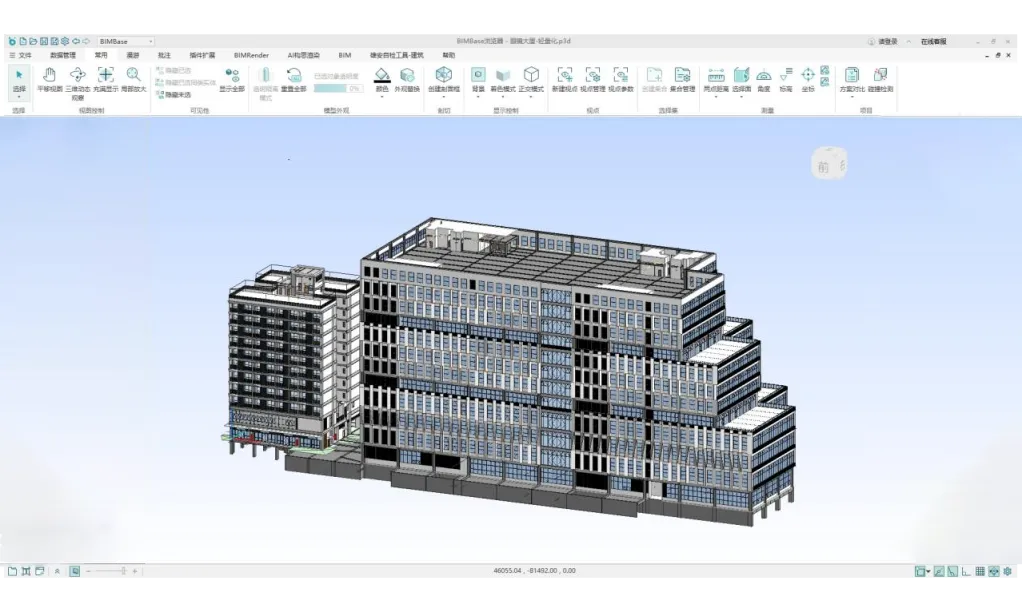Switch to the BIMRender ribbon tab
The height and width of the screenshot is (612, 1022).
[x=251, y=56]
